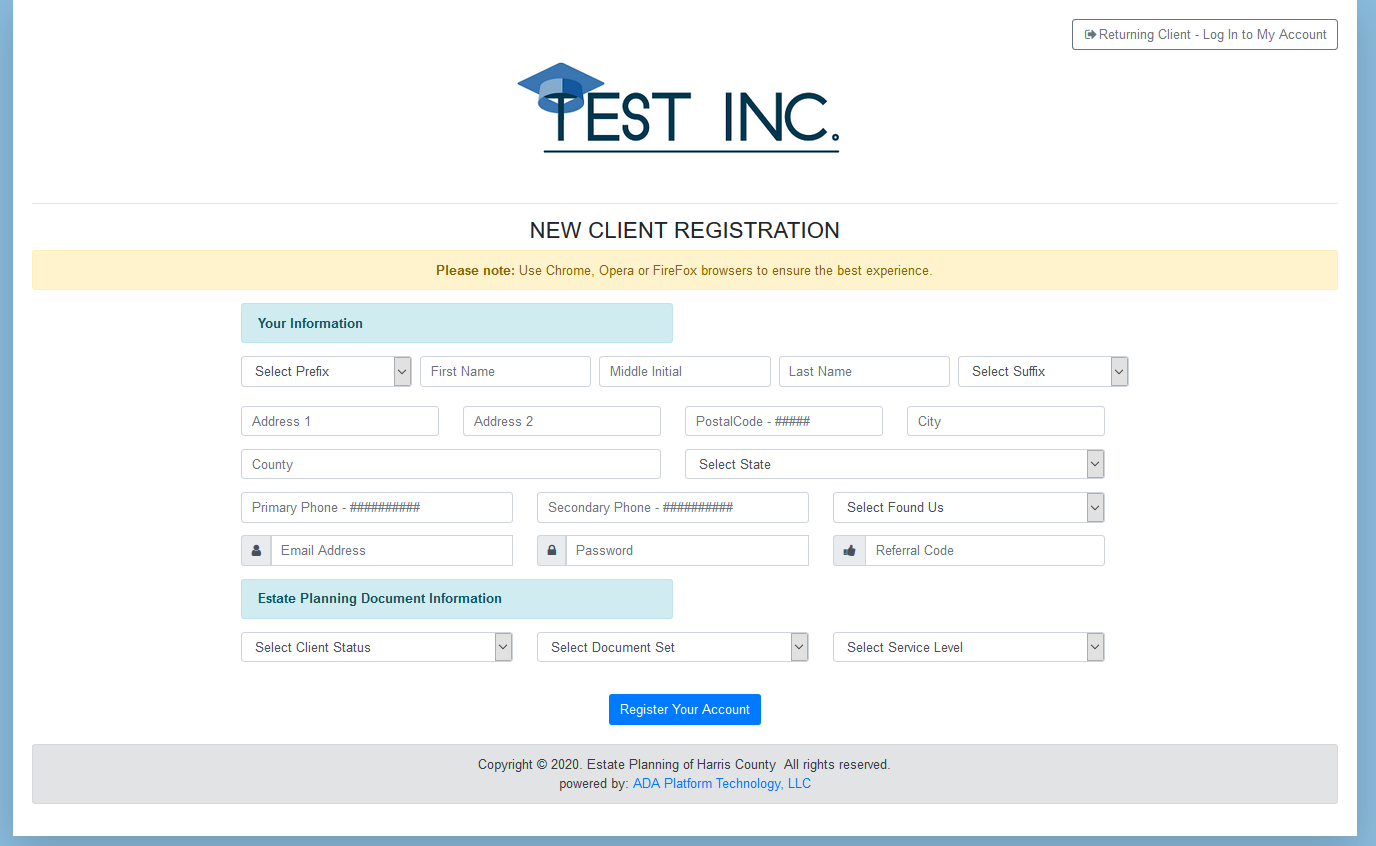The image size is (1376, 846).
Task: Click the Primary Phone input box
Action: pos(376,507)
